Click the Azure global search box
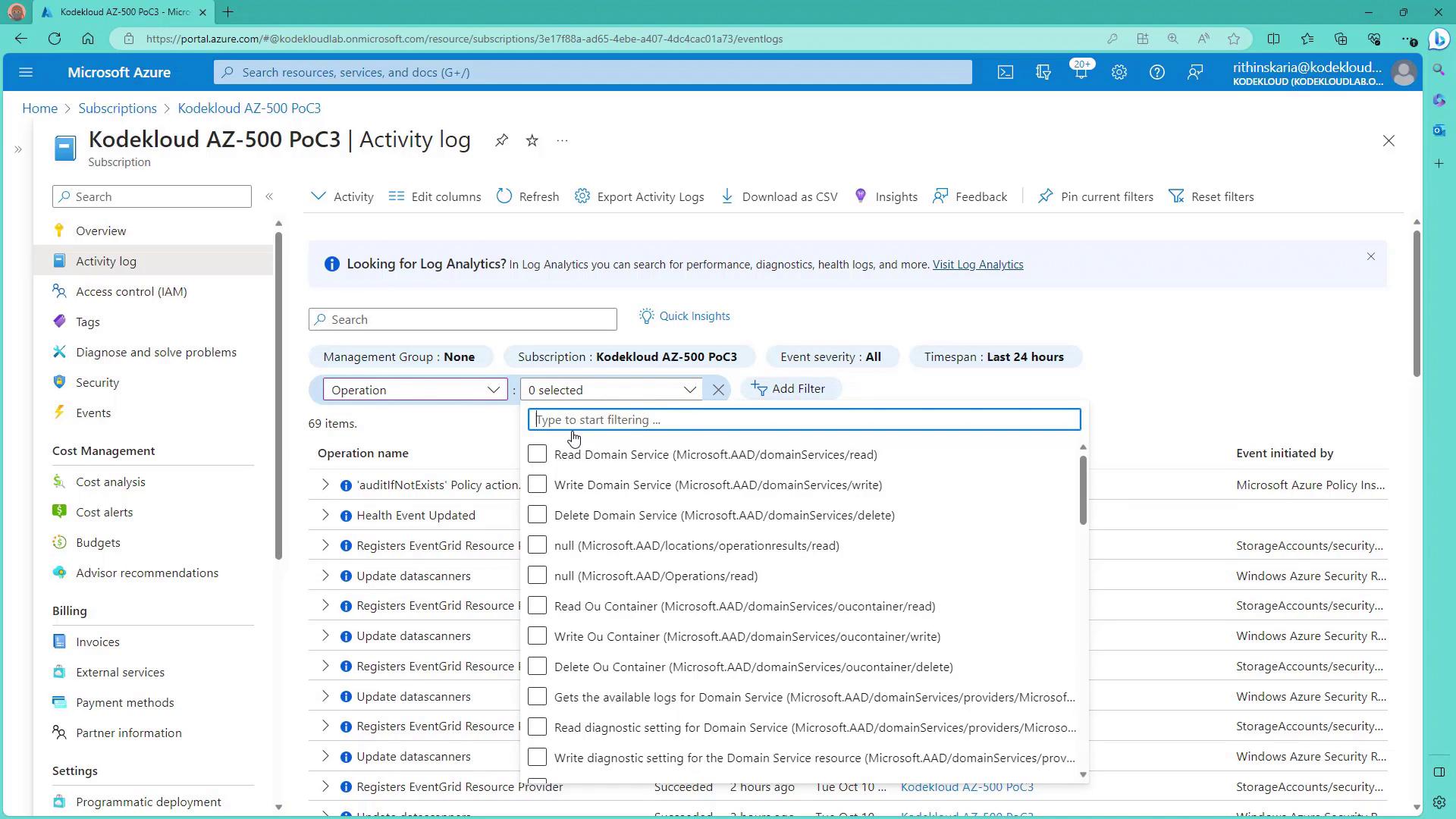The width and height of the screenshot is (1456, 819). coord(593,72)
